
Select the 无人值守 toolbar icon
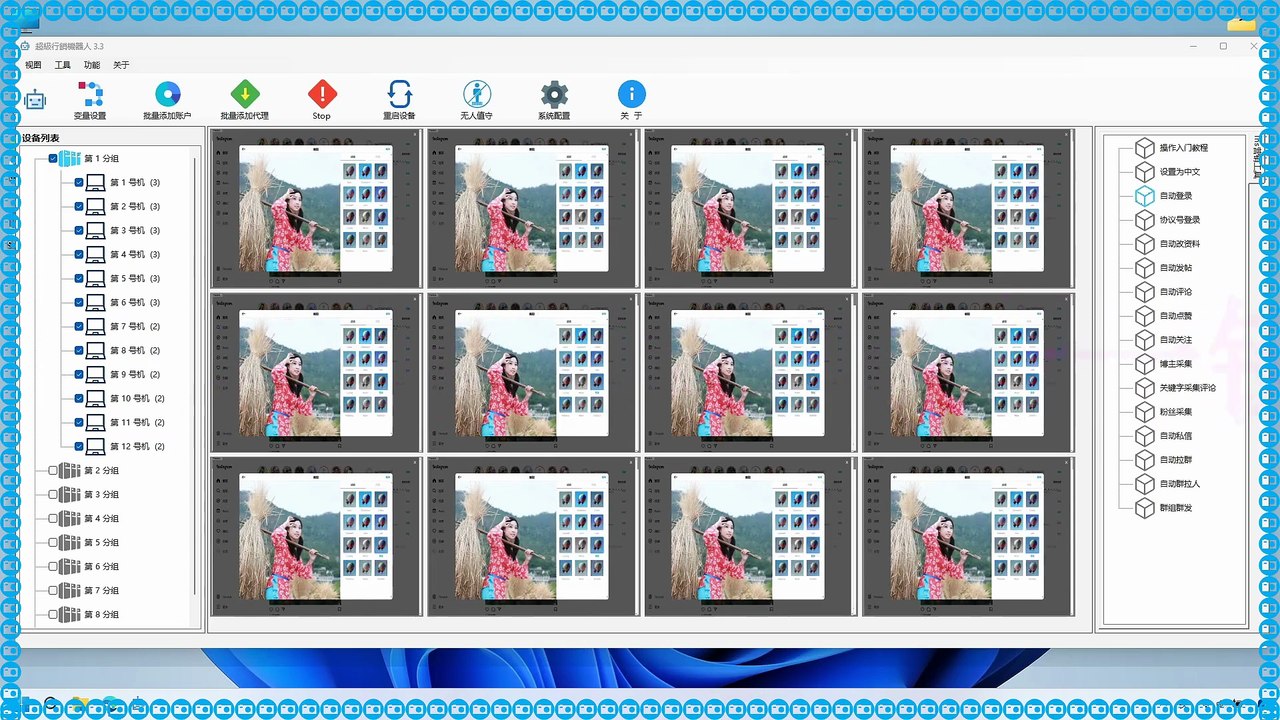[477, 95]
